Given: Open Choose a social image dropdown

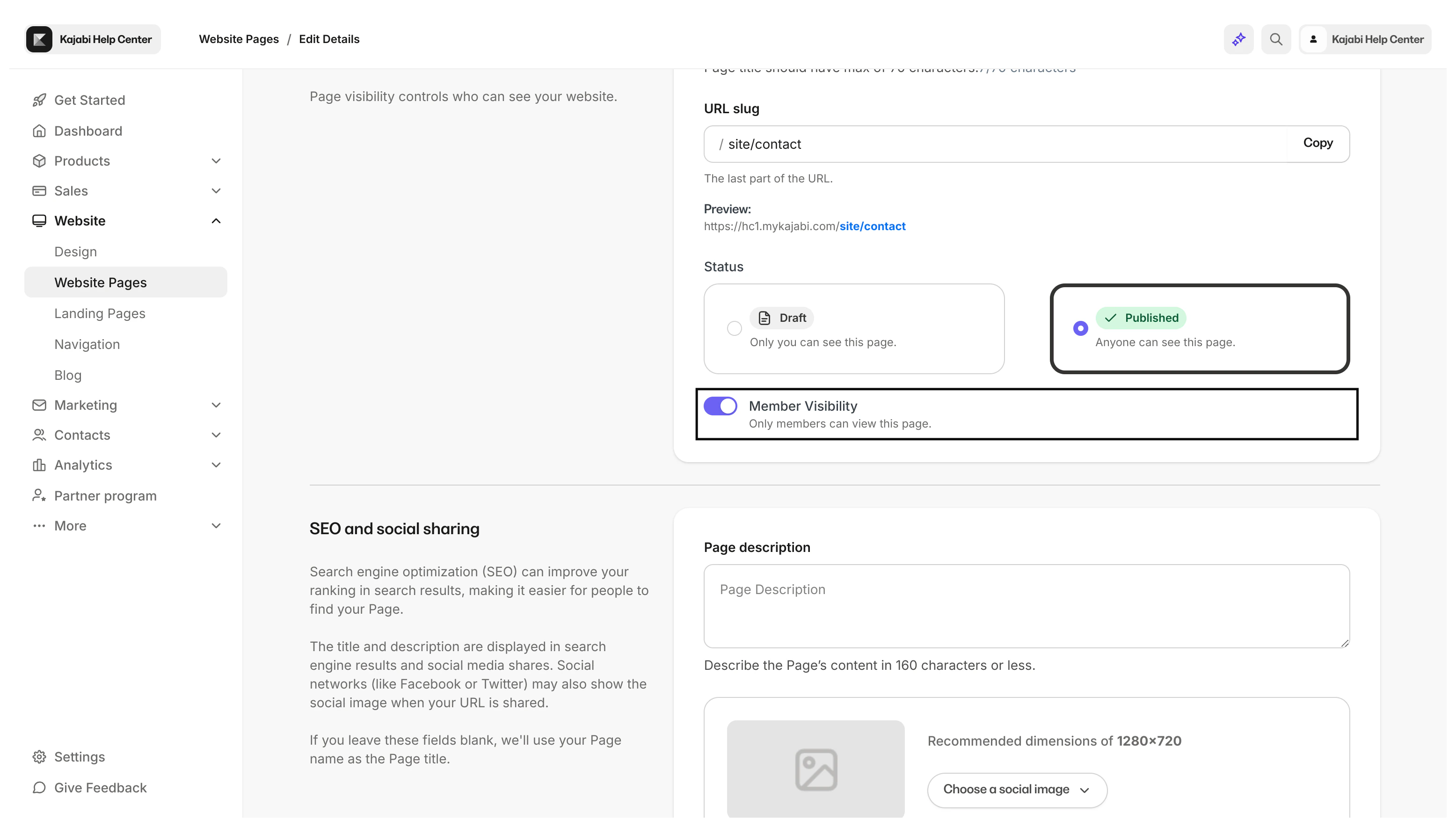Looking at the screenshot, I should click(1017, 790).
